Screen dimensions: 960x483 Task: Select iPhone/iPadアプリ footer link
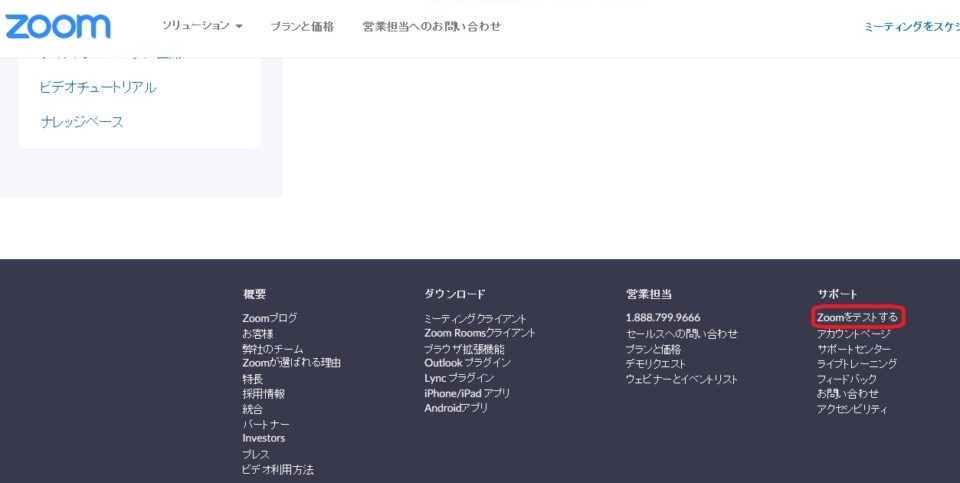467,393
